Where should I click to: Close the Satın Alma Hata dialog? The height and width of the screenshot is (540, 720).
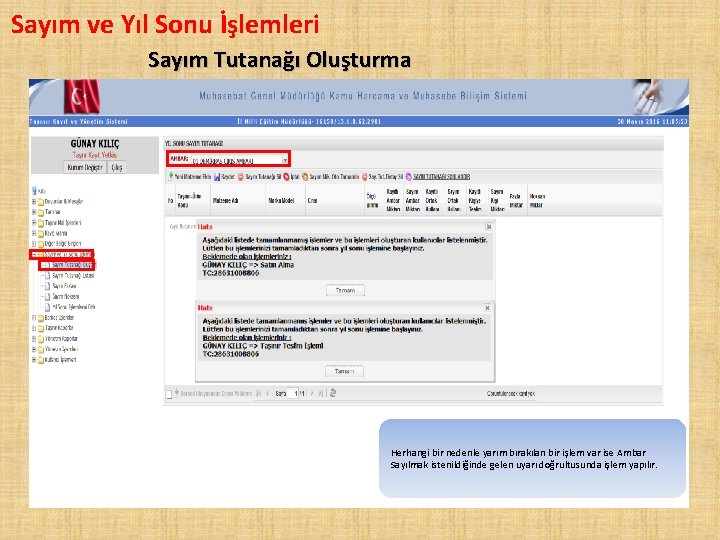pos(489,227)
